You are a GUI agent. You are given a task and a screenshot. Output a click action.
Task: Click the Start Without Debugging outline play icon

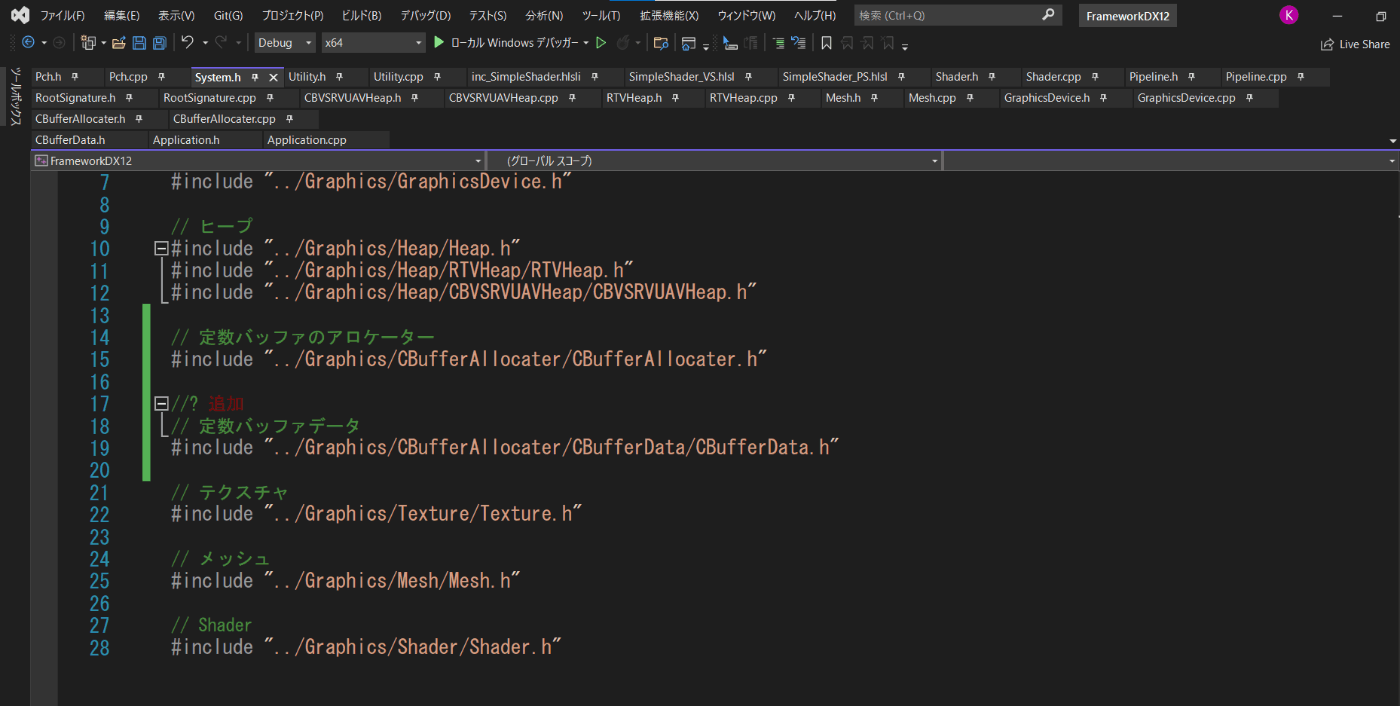point(601,43)
